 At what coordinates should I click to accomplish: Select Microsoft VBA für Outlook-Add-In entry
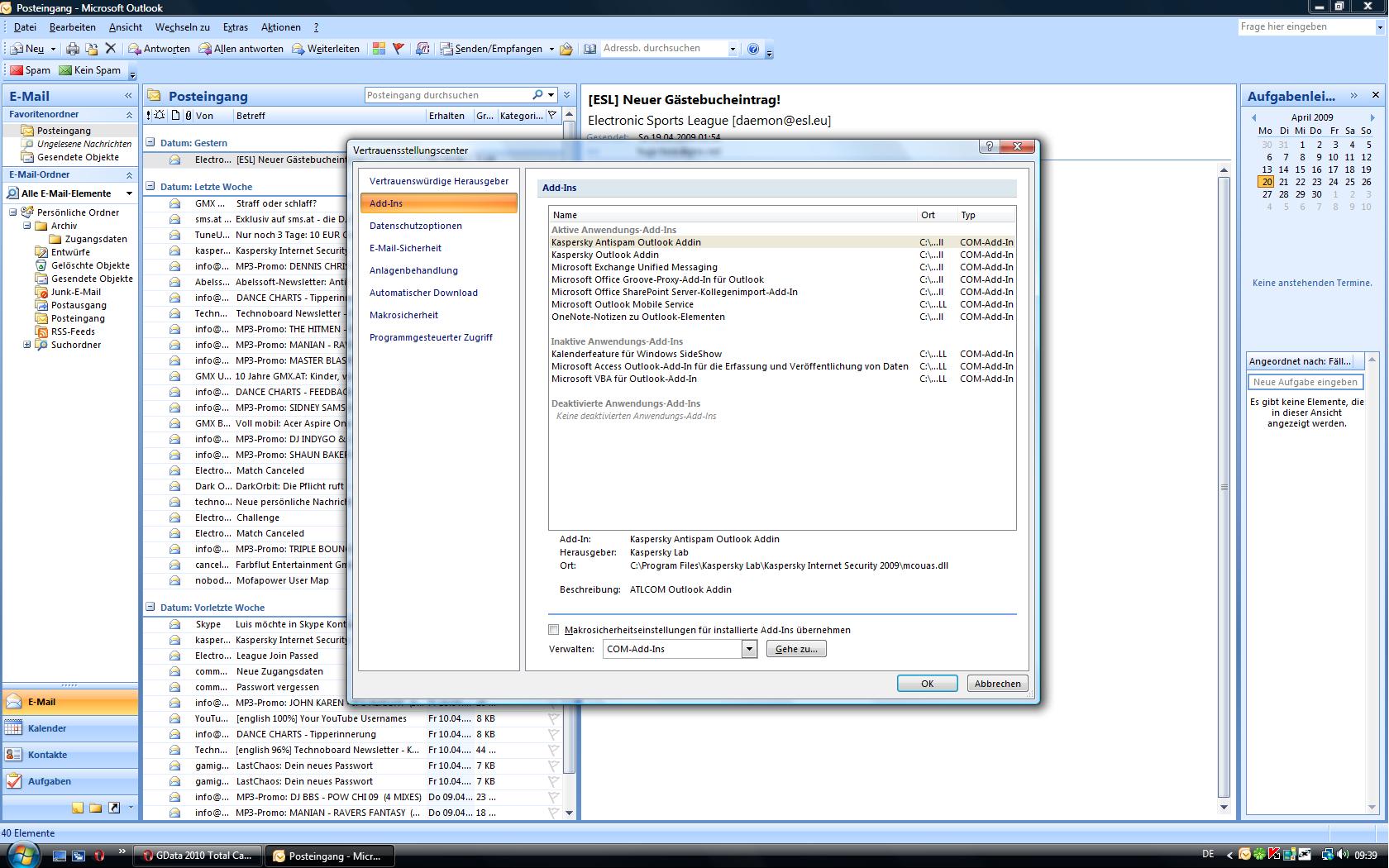click(x=782, y=379)
